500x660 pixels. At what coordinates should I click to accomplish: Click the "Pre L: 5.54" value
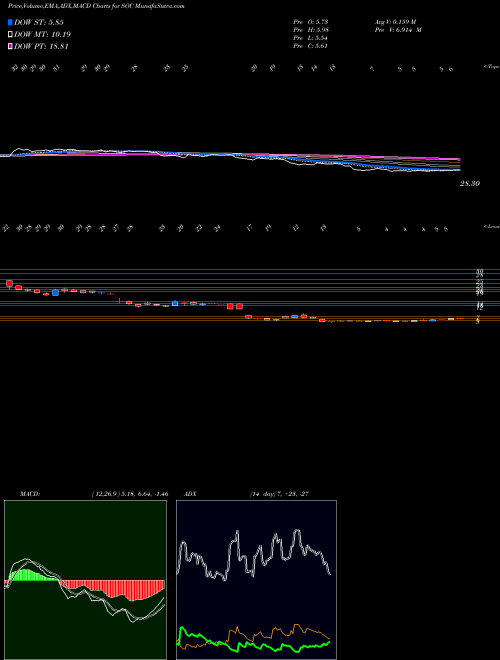pyautogui.click(x=311, y=38)
